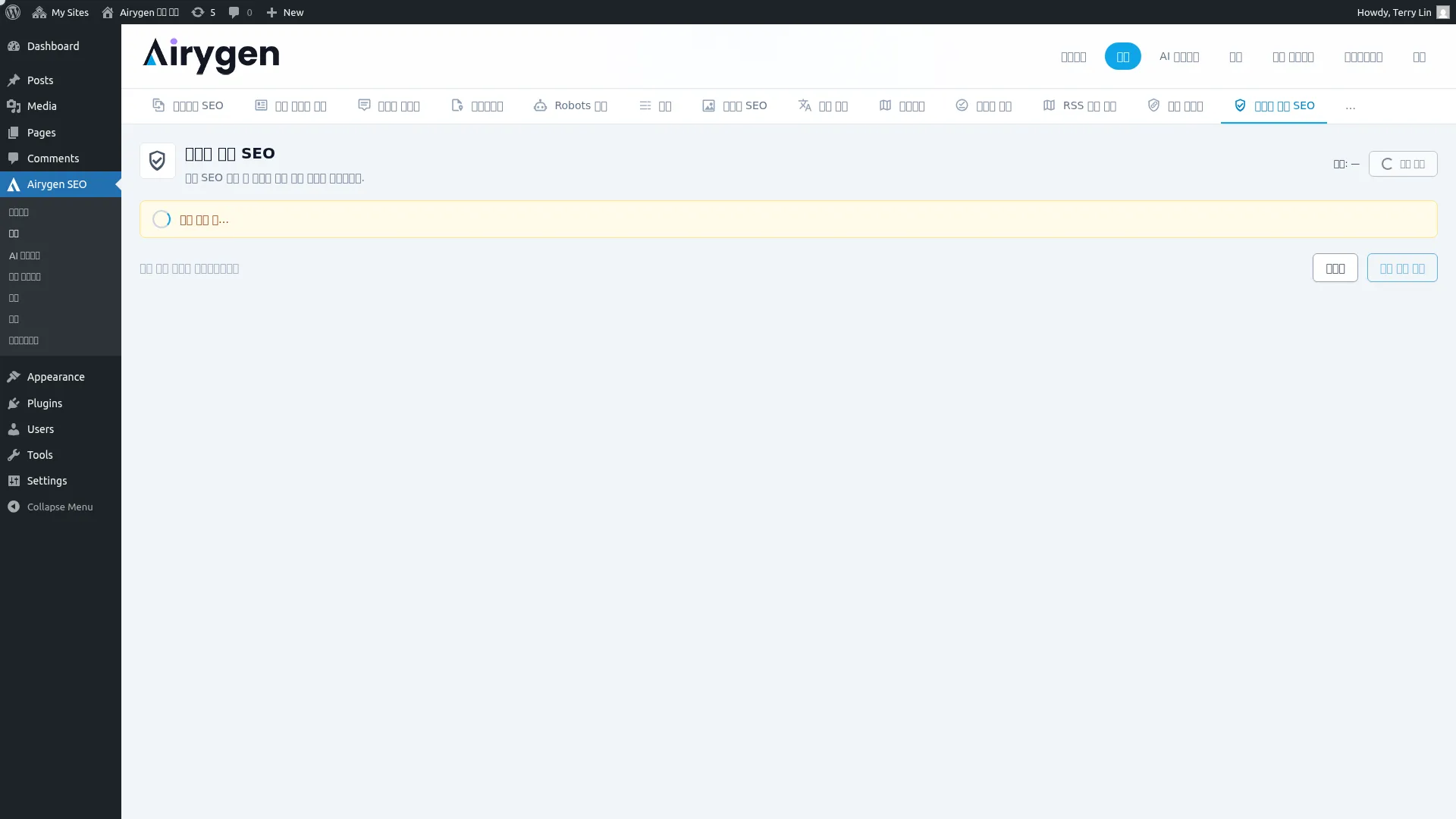Open the map-icon tab left of check-circle tab
Screen dimensions: 1456x819
pos(902,105)
